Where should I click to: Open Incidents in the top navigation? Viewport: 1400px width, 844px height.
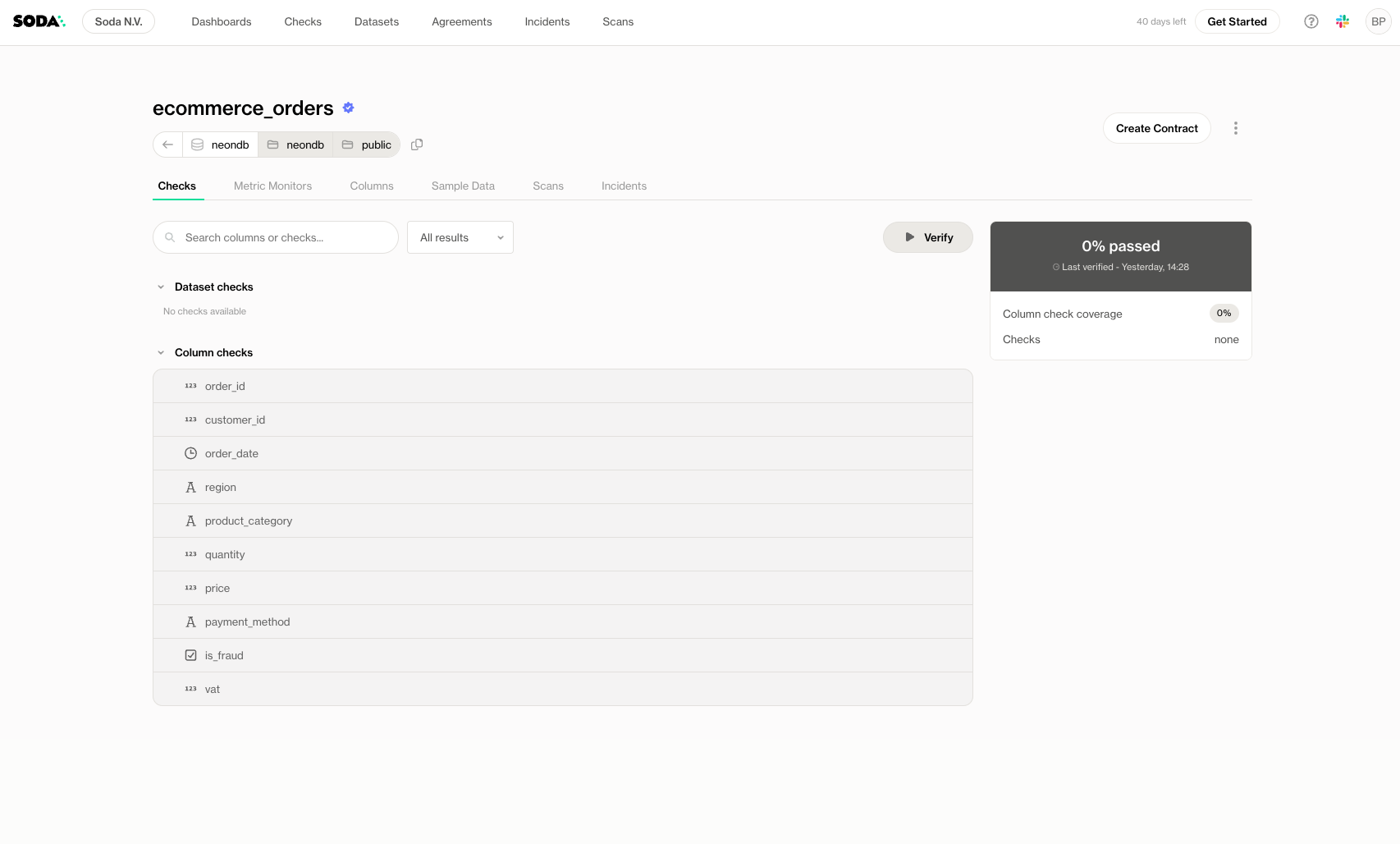547,21
